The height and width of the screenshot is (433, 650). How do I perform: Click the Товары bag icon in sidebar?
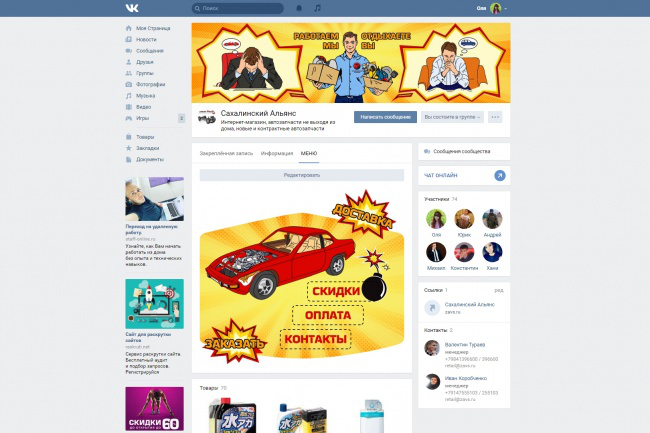coord(129,137)
